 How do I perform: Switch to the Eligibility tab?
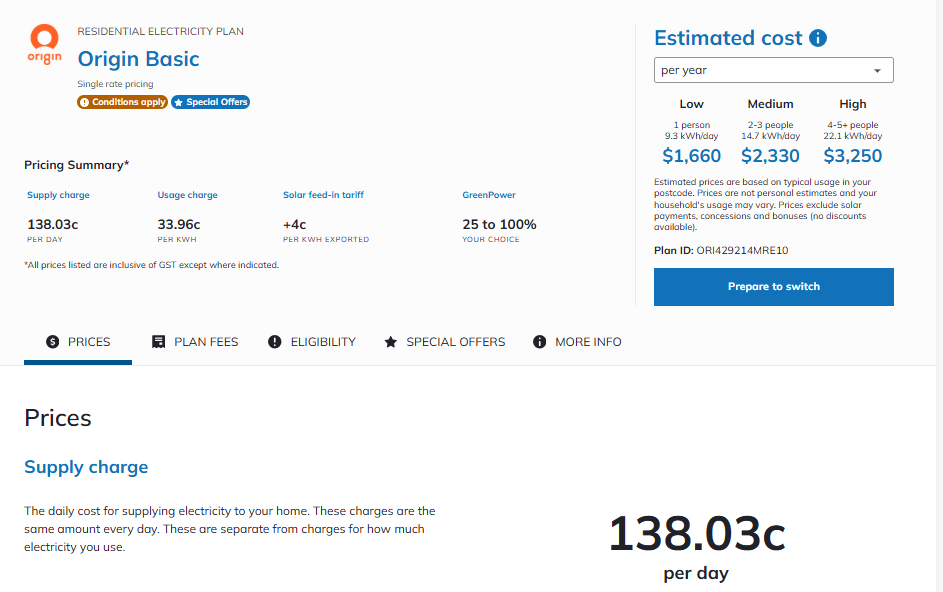pyautogui.click(x=312, y=342)
